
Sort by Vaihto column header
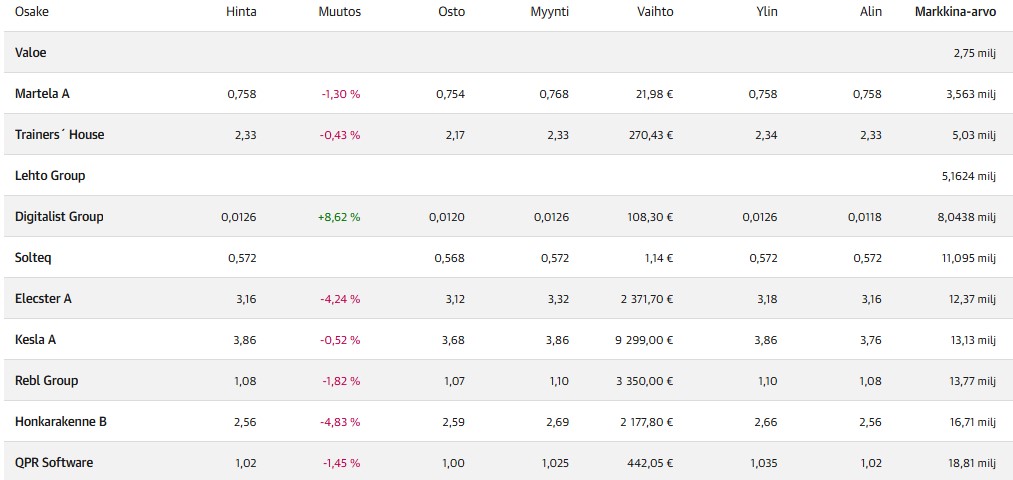(x=655, y=12)
